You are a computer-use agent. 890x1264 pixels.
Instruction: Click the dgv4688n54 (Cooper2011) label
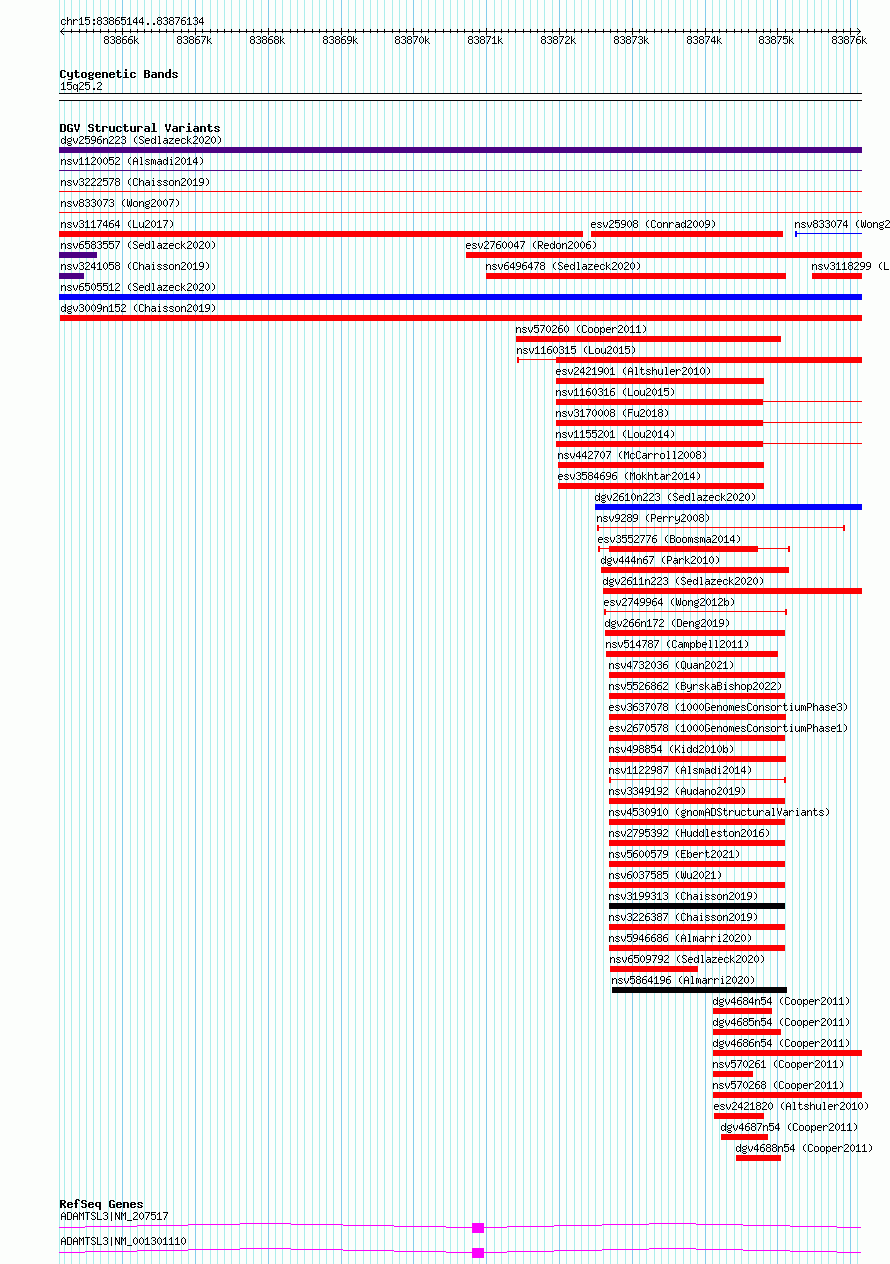[x=804, y=1149]
